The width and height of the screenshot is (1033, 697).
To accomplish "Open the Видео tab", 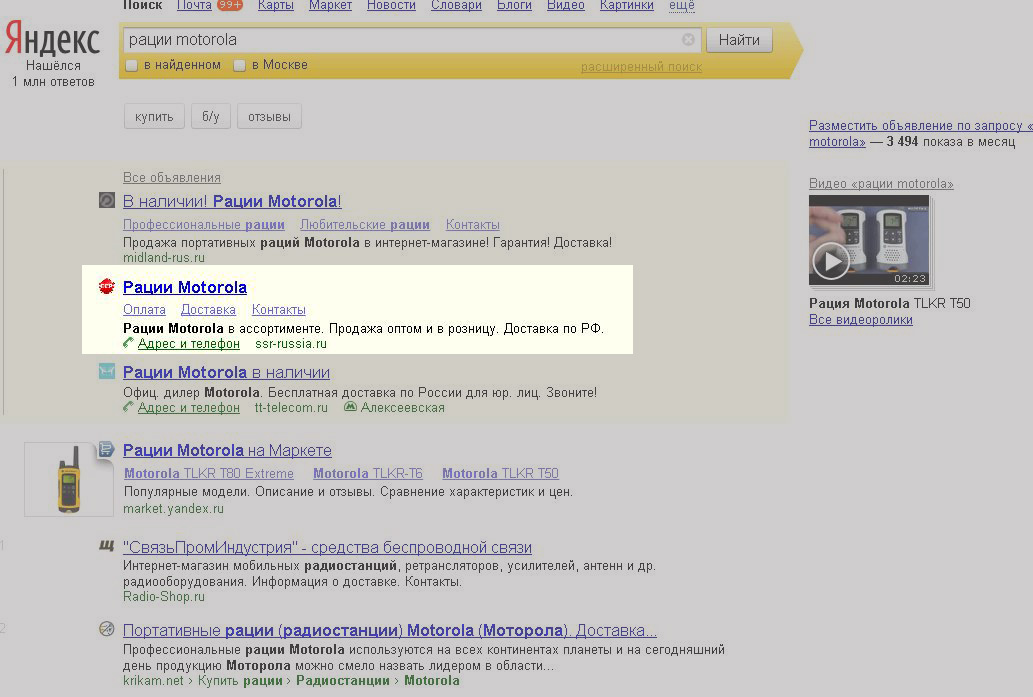I will pos(566,5).
